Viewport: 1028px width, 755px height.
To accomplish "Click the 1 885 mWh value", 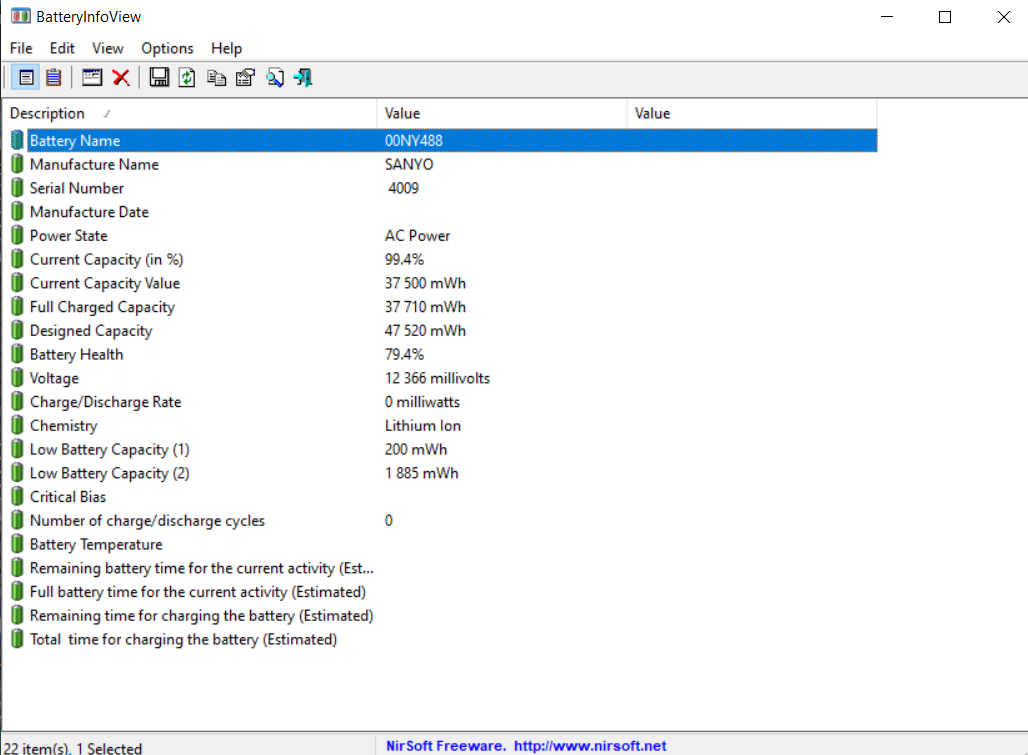I will point(422,473).
